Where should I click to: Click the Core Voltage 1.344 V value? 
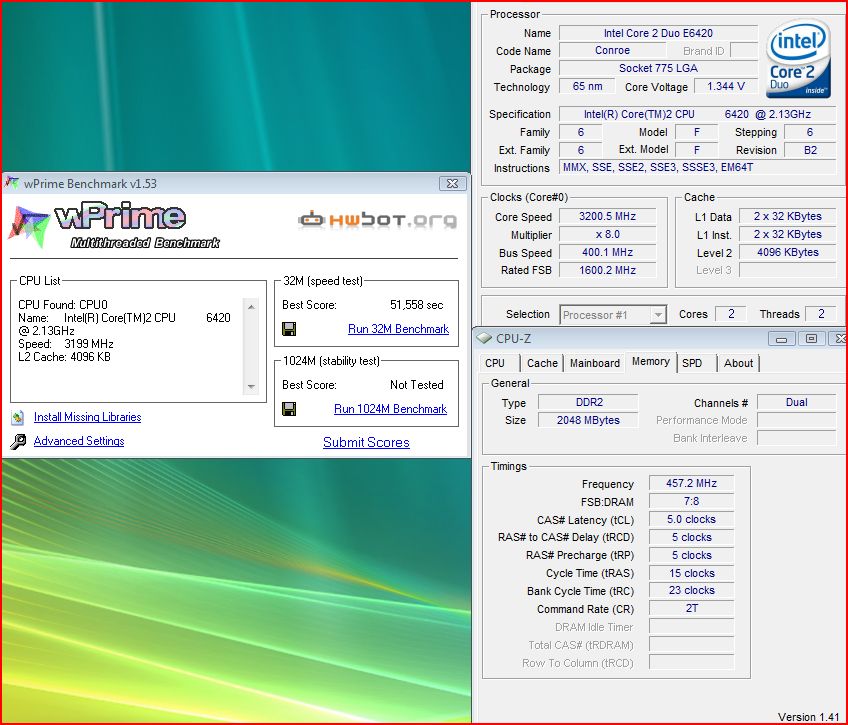click(x=726, y=87)
